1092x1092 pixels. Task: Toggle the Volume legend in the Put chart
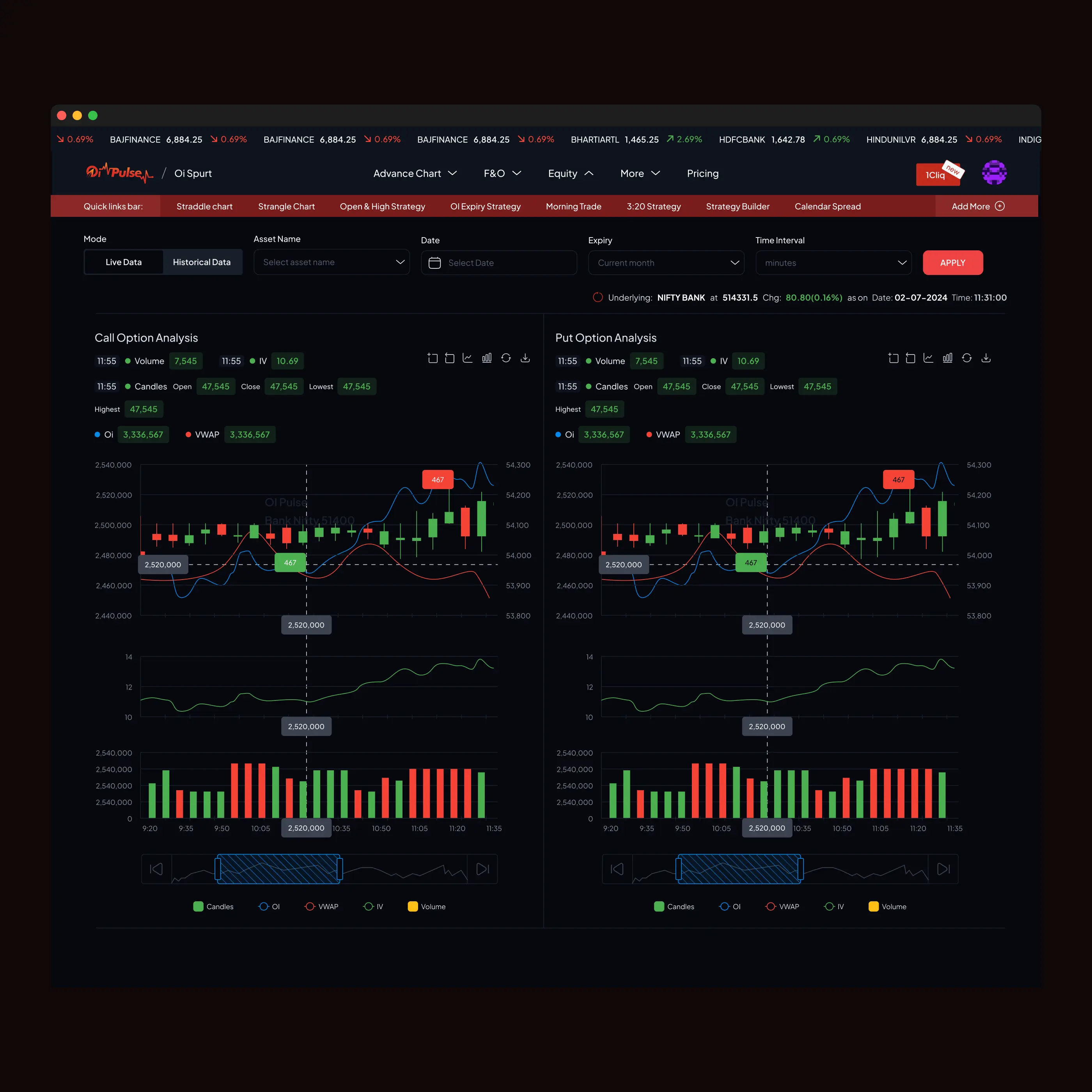[887, 907]
